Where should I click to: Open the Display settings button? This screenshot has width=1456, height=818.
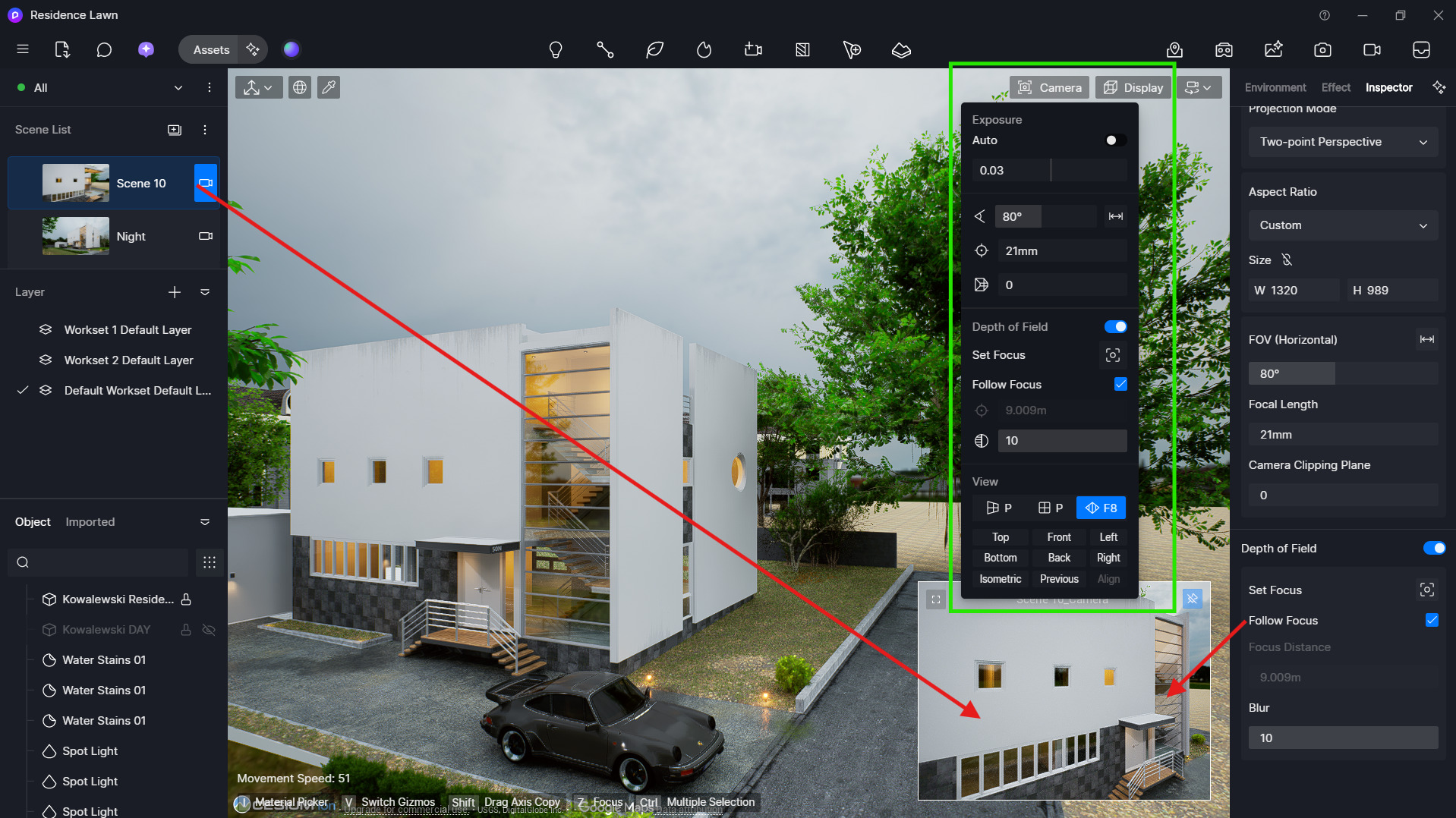(x=1133, y=88)
